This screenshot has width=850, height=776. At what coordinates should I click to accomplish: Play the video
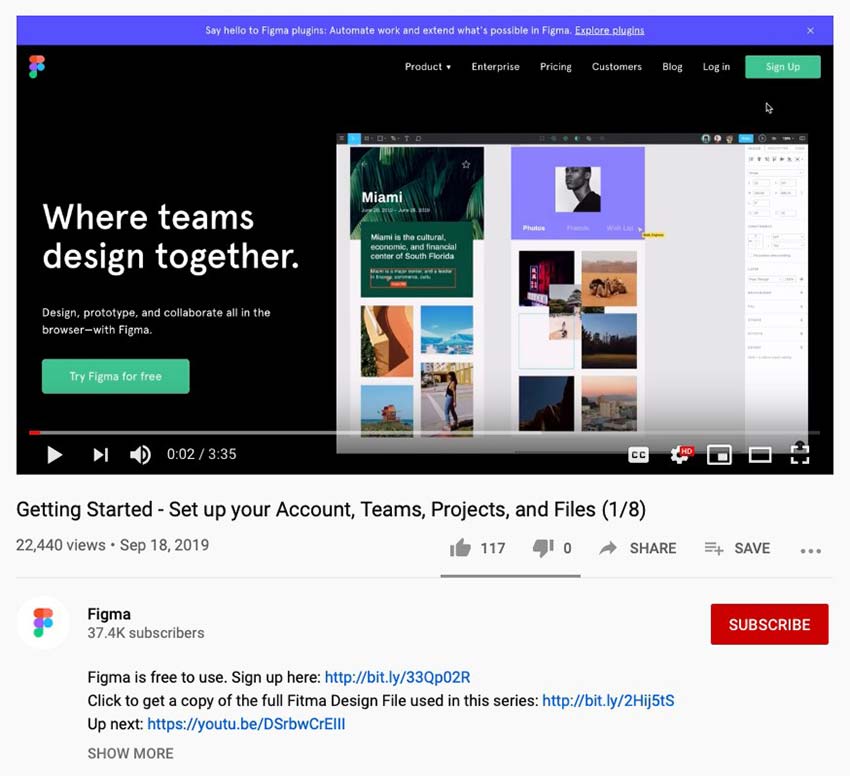coord(55,454)
